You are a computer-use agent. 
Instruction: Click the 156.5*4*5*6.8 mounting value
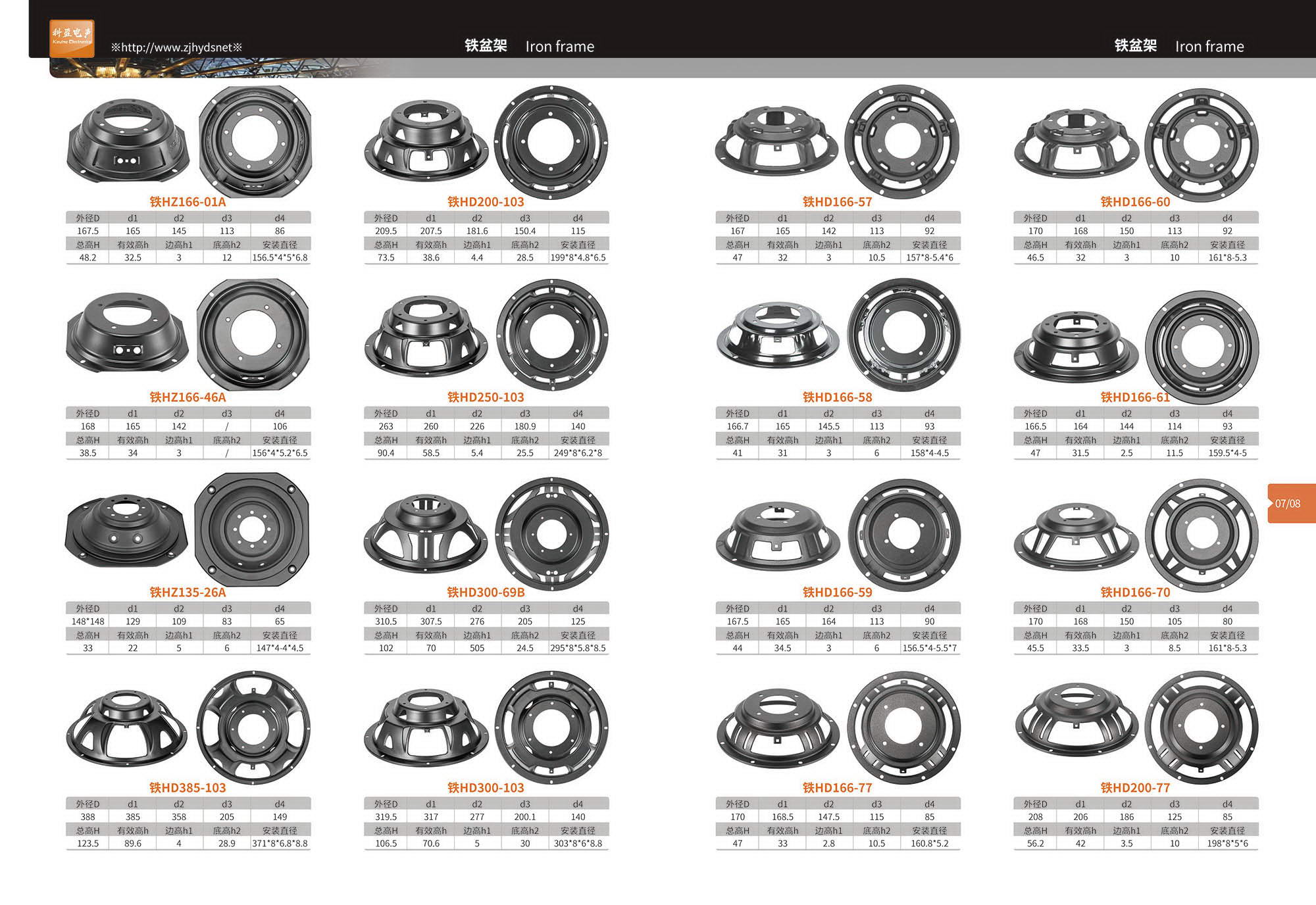280,258
